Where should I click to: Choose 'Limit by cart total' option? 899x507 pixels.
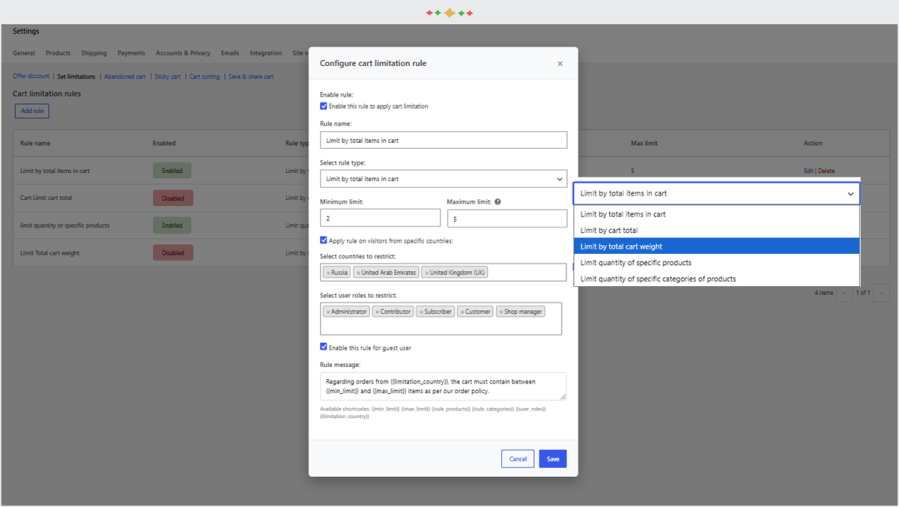pos(717,230)
